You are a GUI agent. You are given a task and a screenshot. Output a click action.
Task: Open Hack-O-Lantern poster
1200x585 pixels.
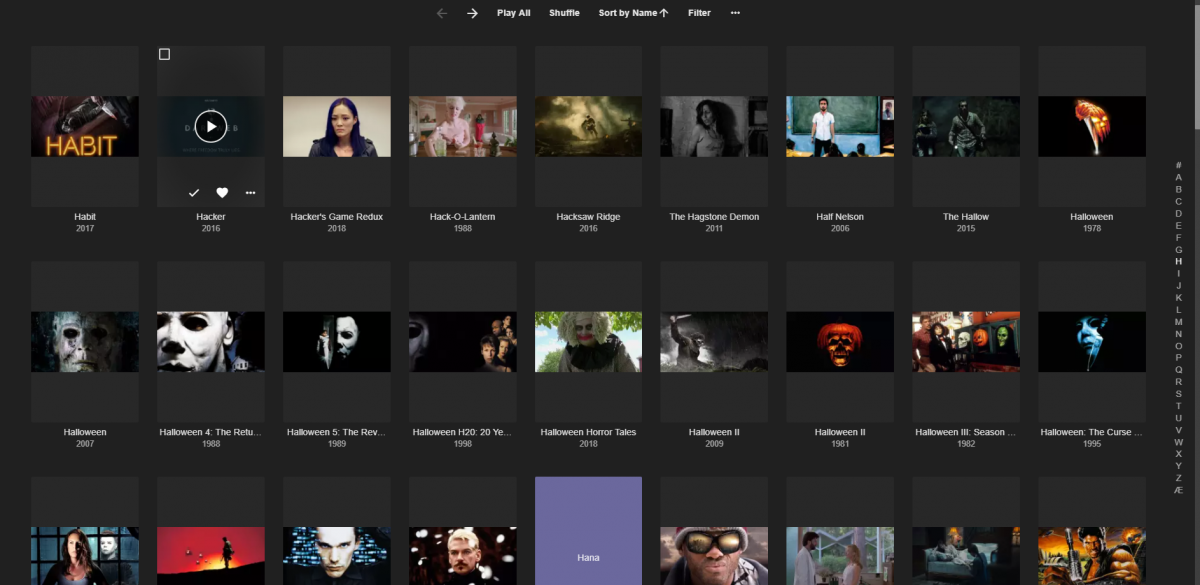(x=463, y=126)
